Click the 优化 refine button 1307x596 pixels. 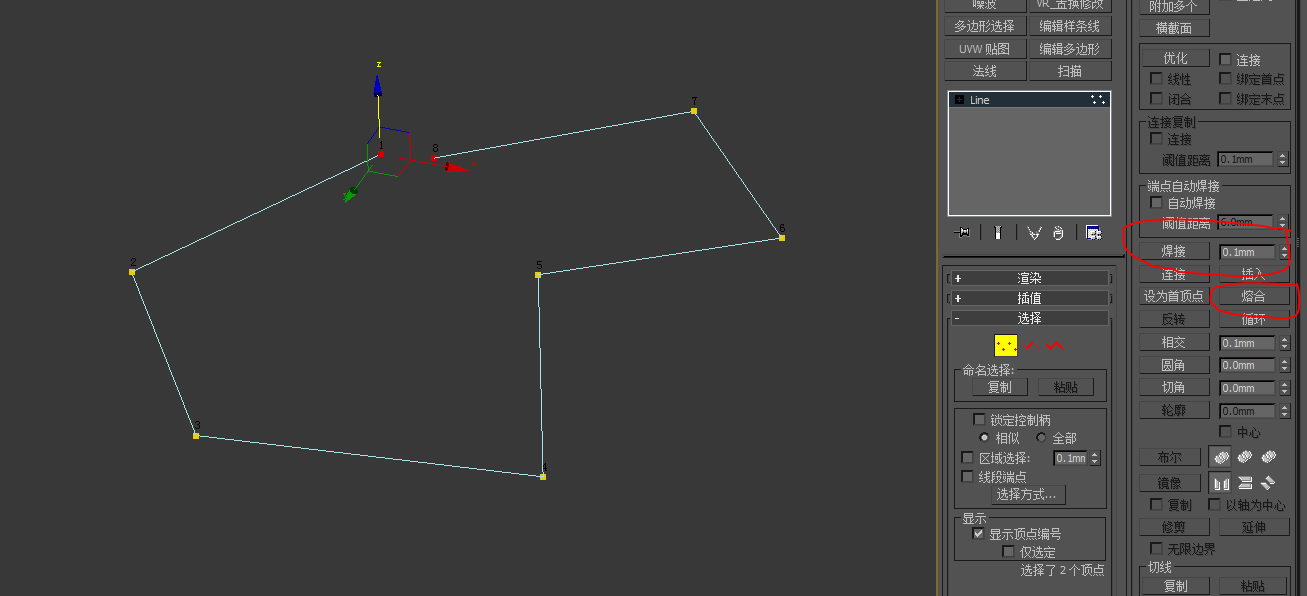(1174, 59)
